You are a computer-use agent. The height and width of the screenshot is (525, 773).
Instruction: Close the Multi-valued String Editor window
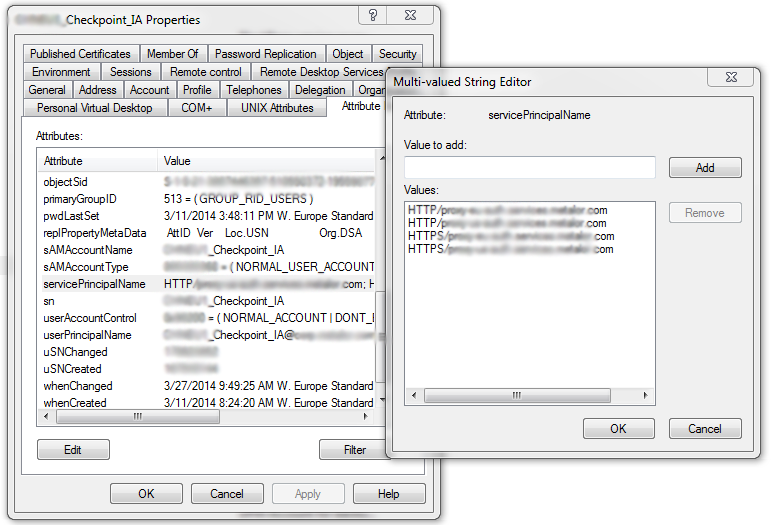point(731,77)
